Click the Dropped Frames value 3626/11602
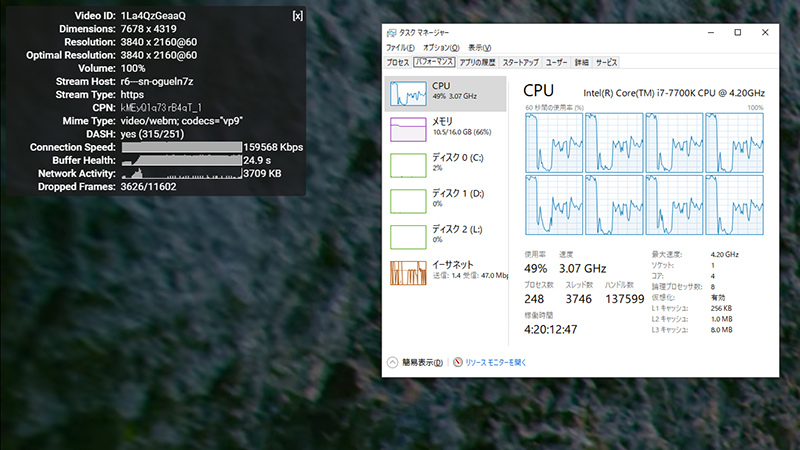 148,187
